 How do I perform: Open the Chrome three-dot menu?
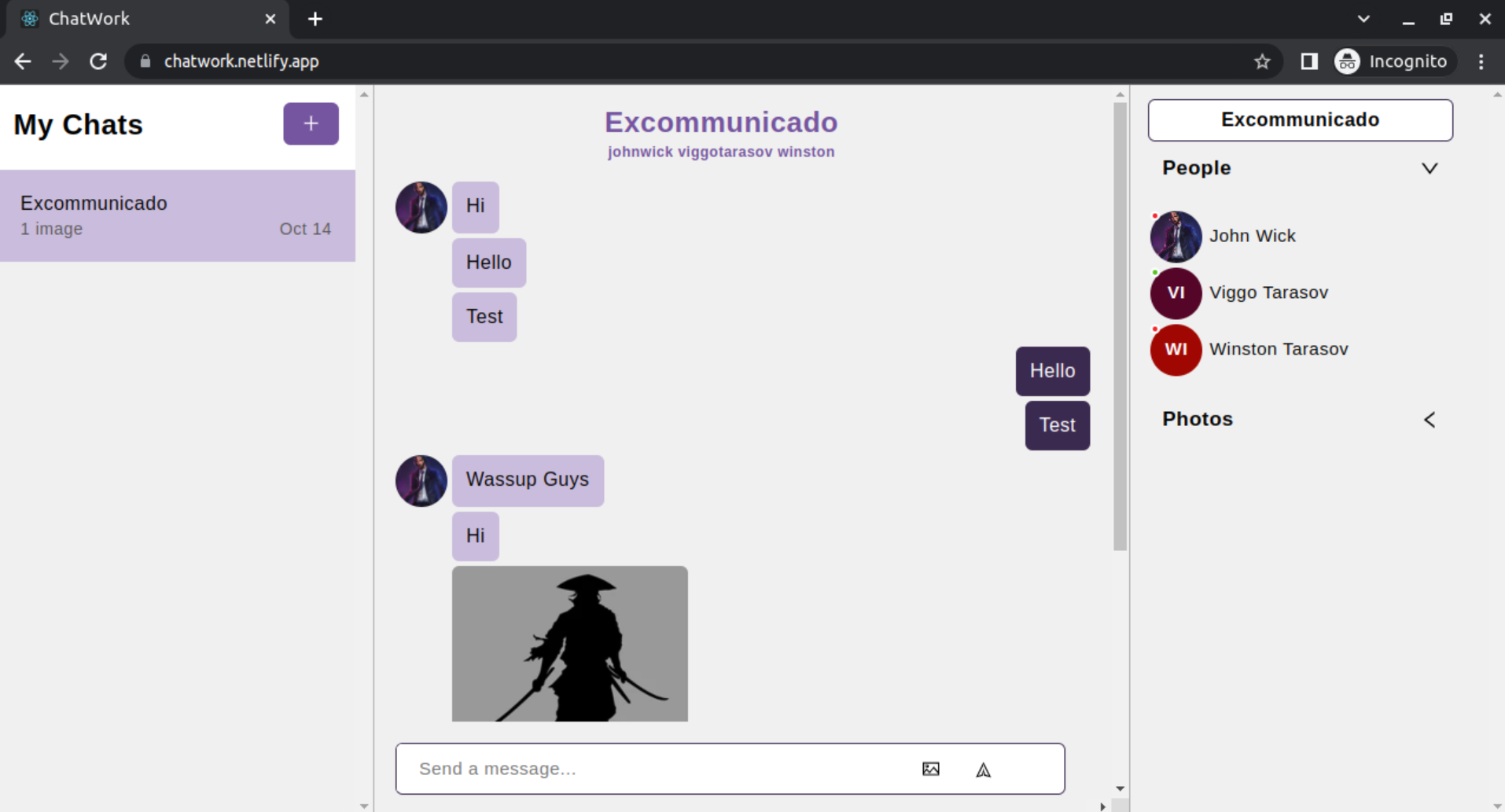click(1481, 61)
